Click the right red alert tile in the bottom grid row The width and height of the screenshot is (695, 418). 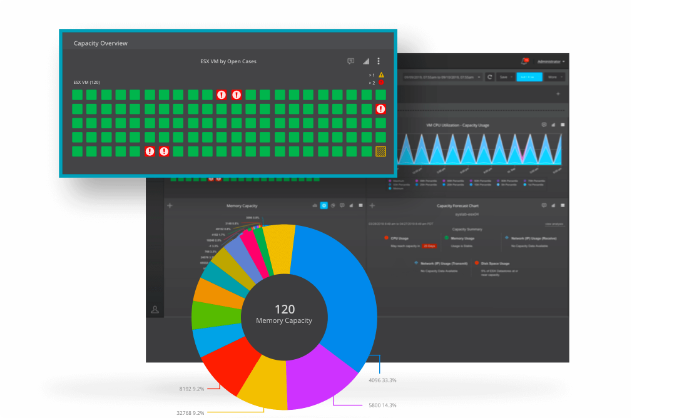tap(164, 152)
